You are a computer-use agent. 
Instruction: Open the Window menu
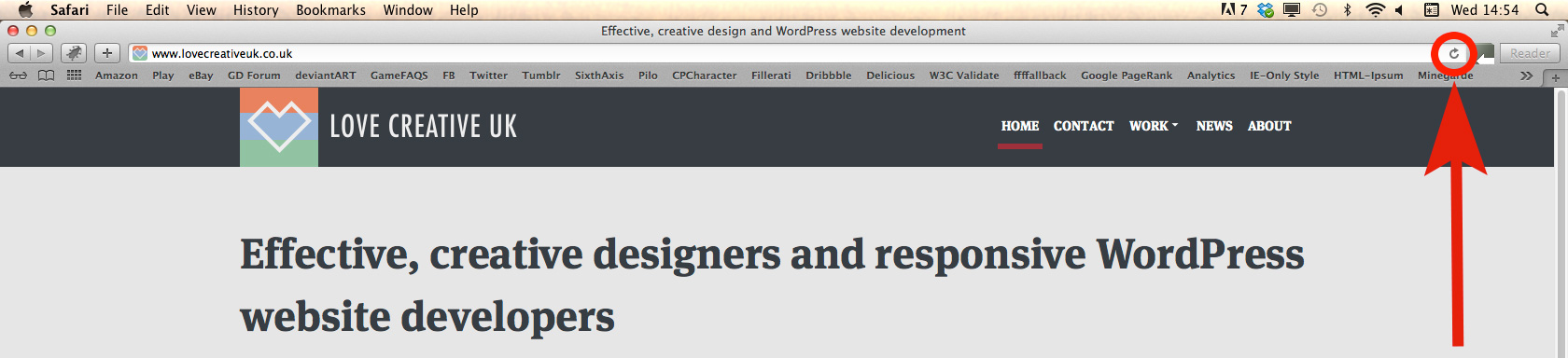click(408, 9)
